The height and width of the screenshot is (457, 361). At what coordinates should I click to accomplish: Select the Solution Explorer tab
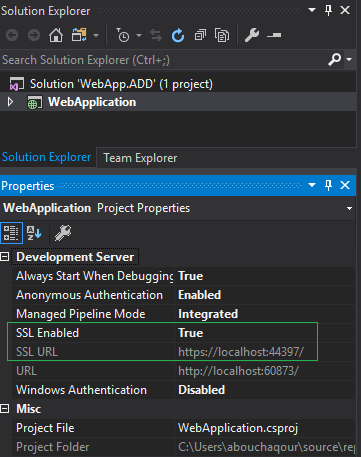click(46, 157)
